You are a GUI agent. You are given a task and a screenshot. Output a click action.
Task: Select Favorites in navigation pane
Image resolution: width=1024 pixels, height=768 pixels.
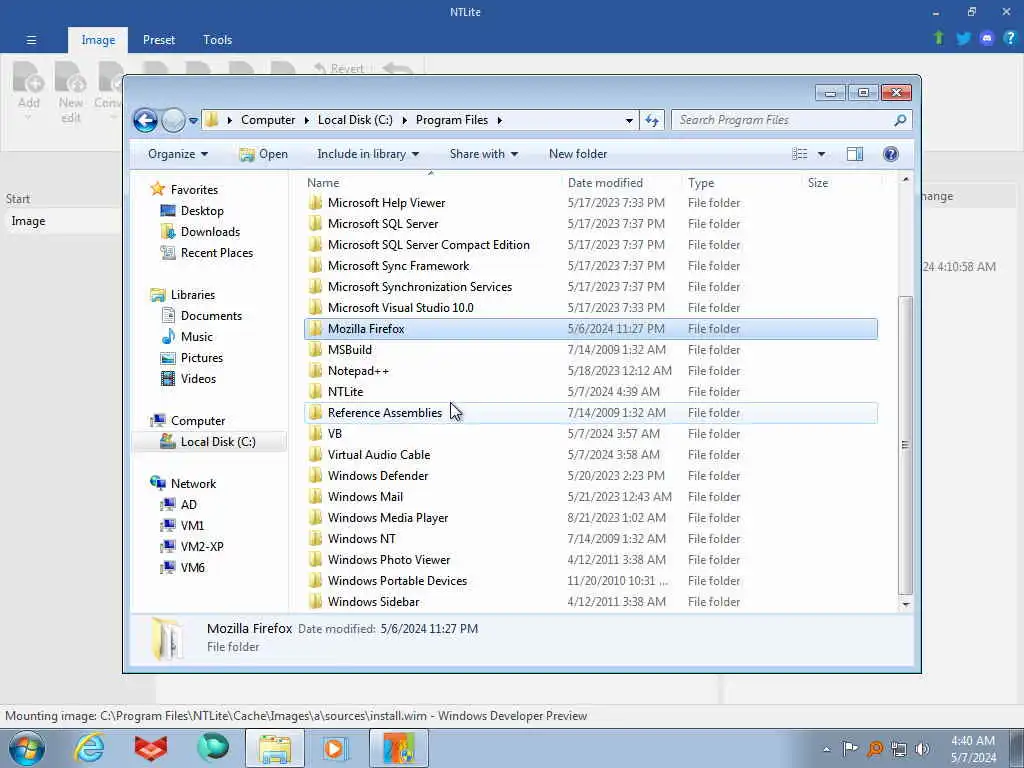click(194, 189)
